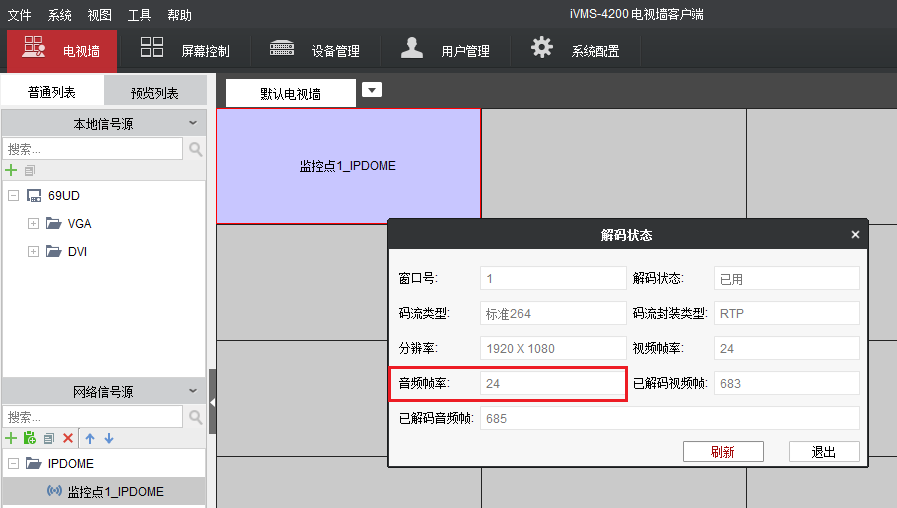
Task: Collapse the IPDOME folder node
Action: (x=13, y=464)
